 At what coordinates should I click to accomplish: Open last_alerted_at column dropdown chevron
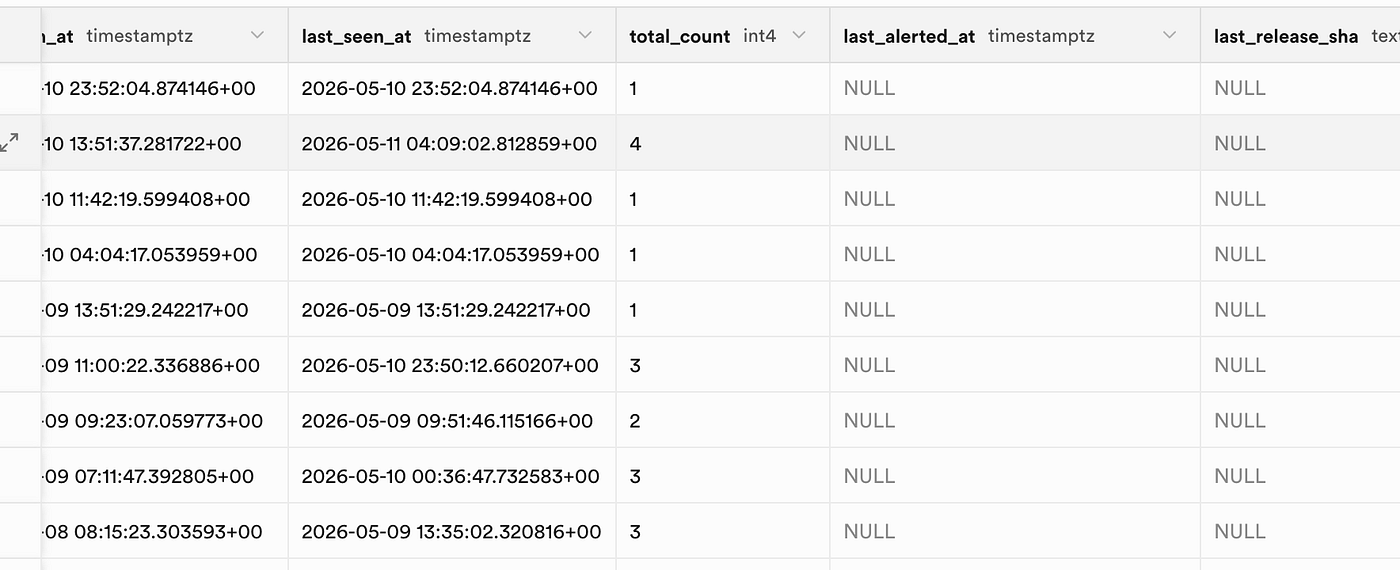[x=1169, y=36]
